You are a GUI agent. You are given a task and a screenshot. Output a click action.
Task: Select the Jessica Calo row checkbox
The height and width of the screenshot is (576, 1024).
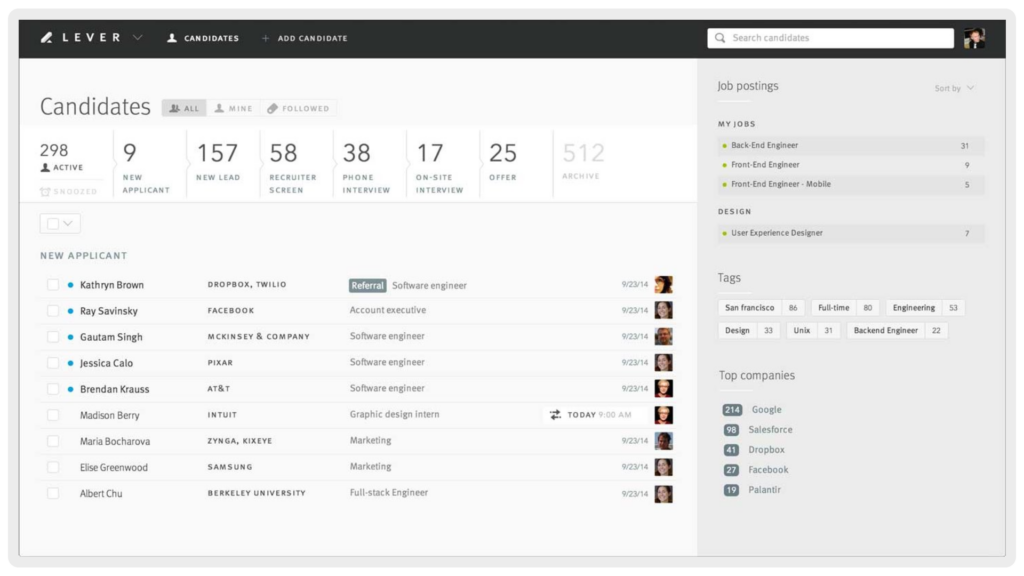pos(53,363)
